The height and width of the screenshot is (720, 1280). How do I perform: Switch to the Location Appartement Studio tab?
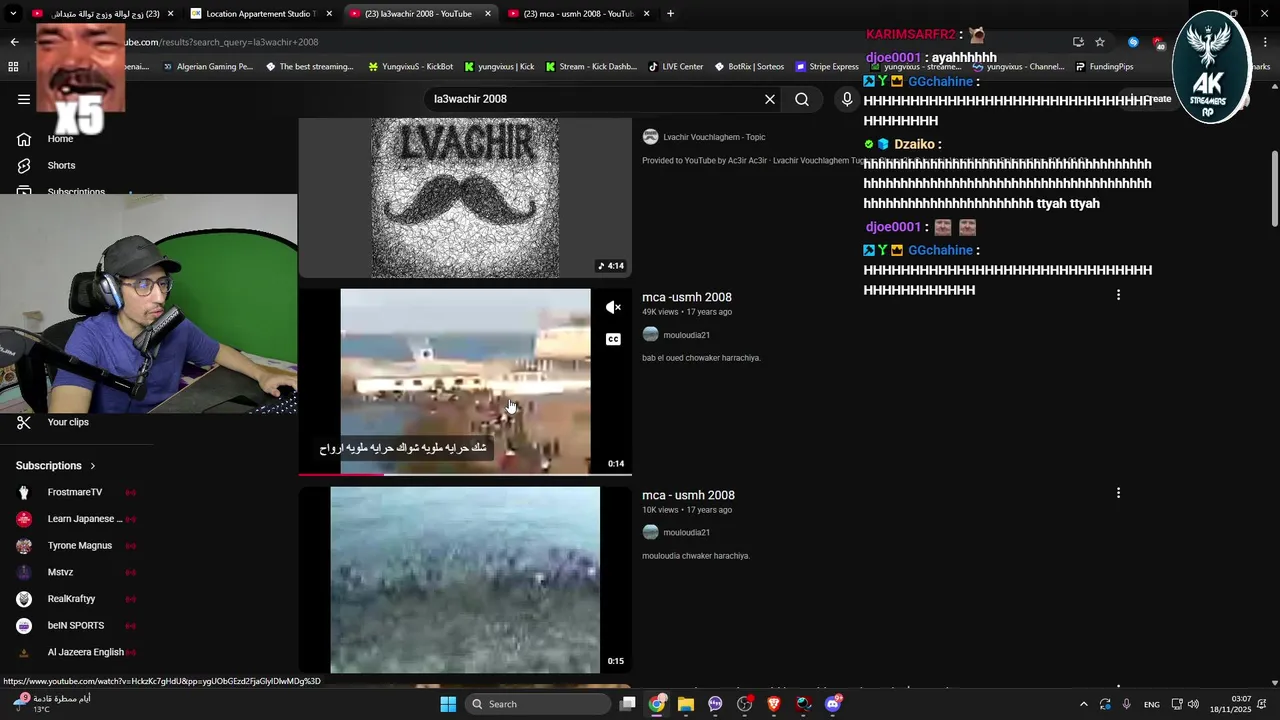[260, 14]
